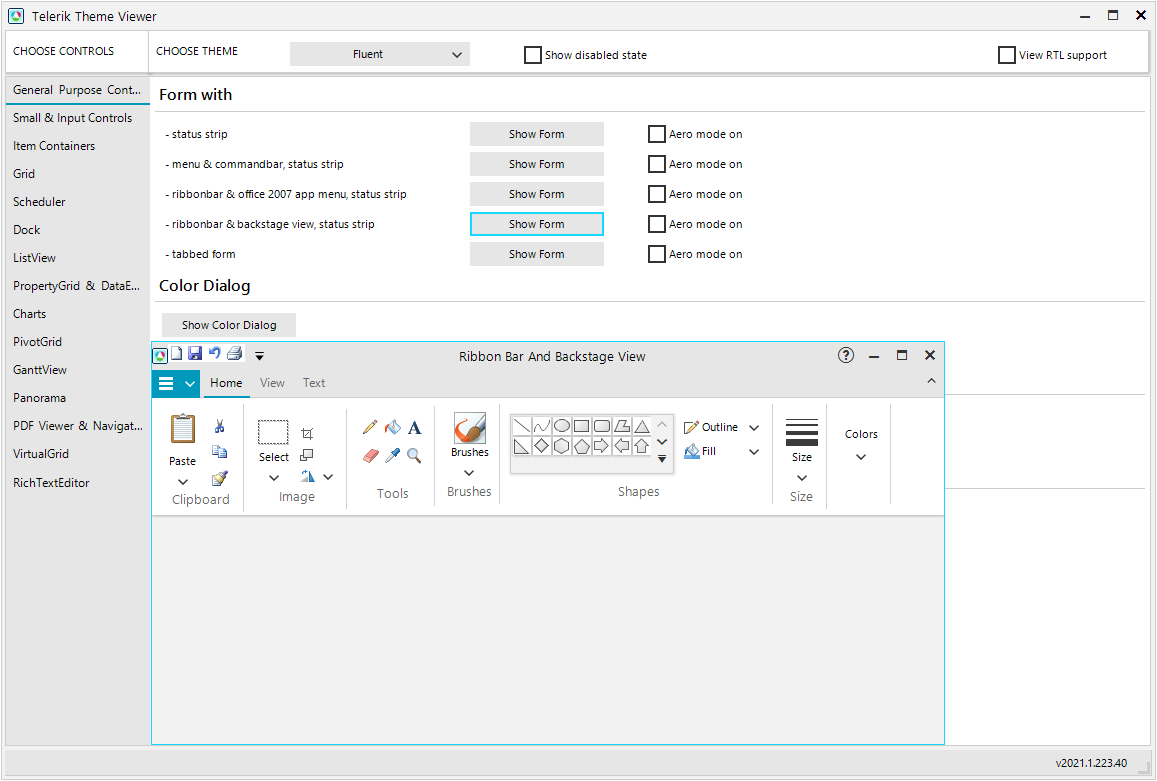The width and height of the screenshot is (1157, 781).
Task: Expand the Rotate dropdown arrow in Image group
Action: tap(328, 477)
